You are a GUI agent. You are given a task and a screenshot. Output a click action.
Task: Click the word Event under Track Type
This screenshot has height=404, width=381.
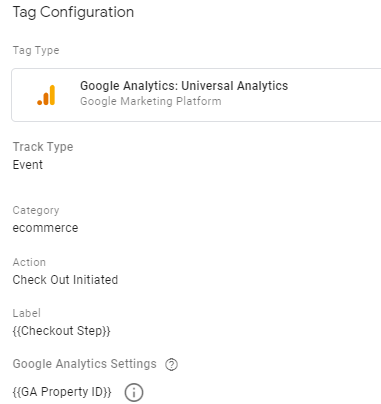(x=28, y=165)
